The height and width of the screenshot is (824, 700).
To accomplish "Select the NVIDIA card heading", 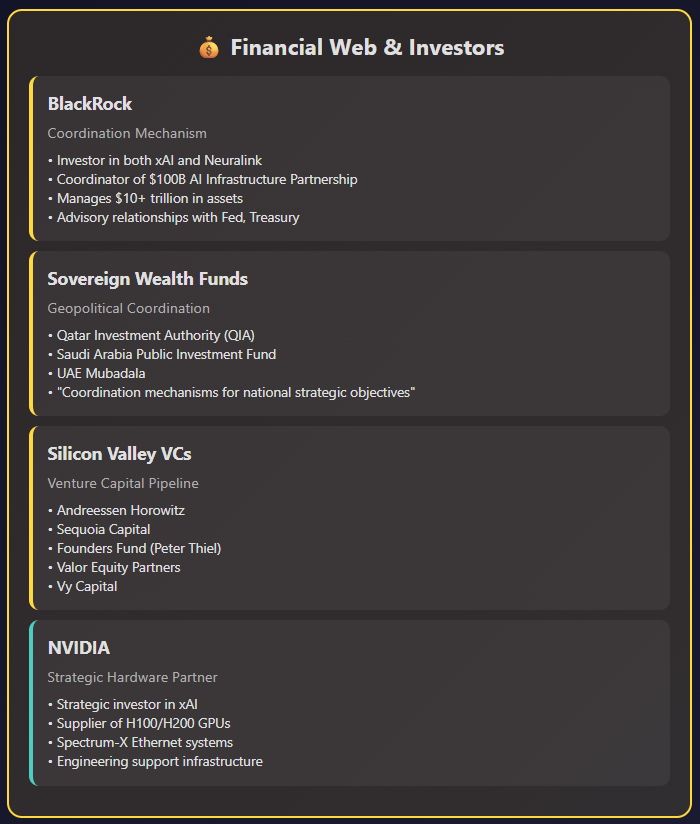I will (x=79, y=648).
